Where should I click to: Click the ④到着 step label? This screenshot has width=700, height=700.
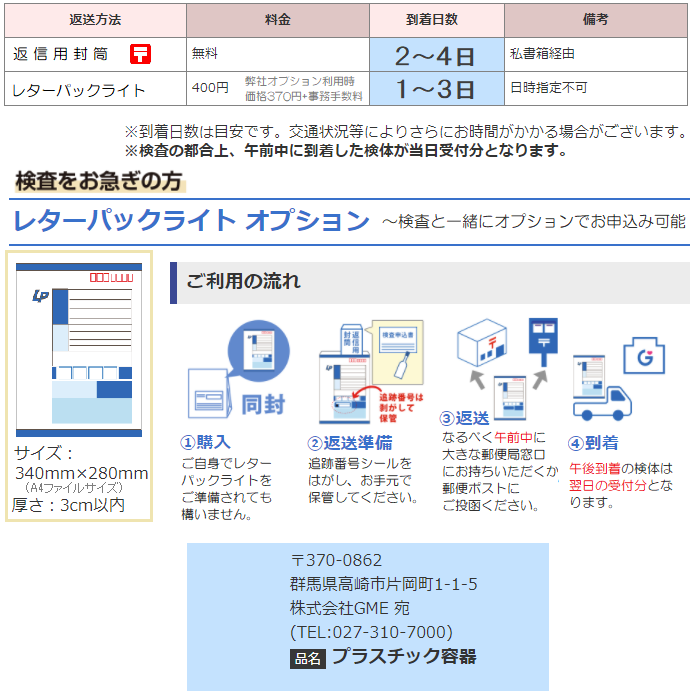pyautogui.click(x=594, y=442)
